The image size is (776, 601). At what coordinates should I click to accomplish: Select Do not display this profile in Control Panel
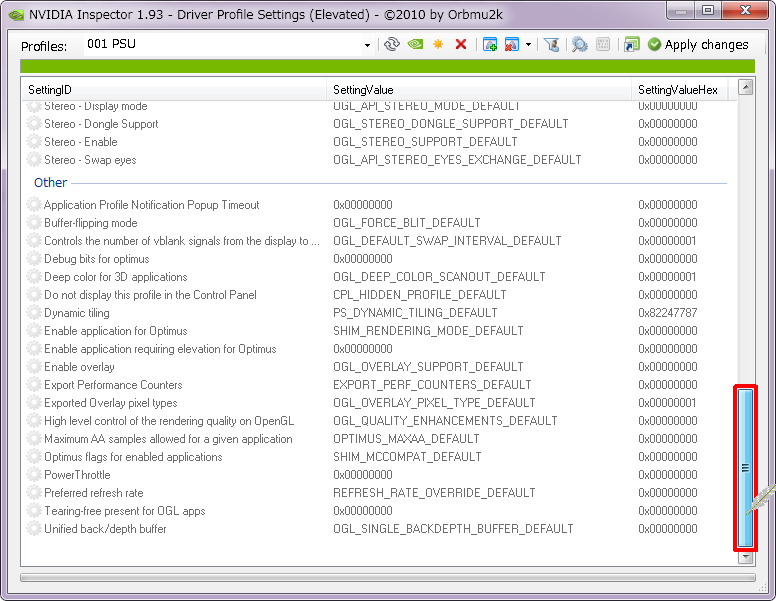point(376,295)
